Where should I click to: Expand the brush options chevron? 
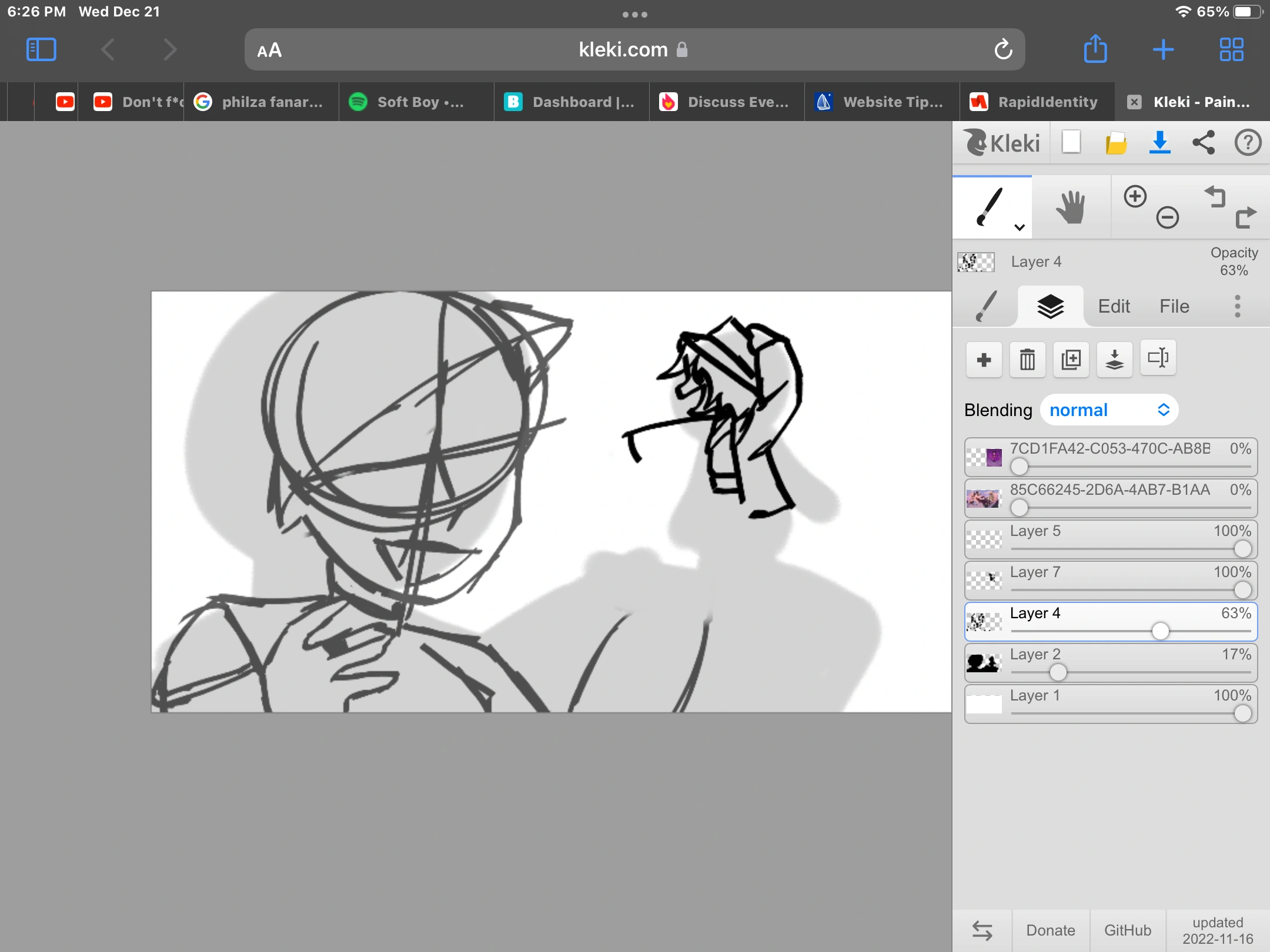(x=1019, y=226)
